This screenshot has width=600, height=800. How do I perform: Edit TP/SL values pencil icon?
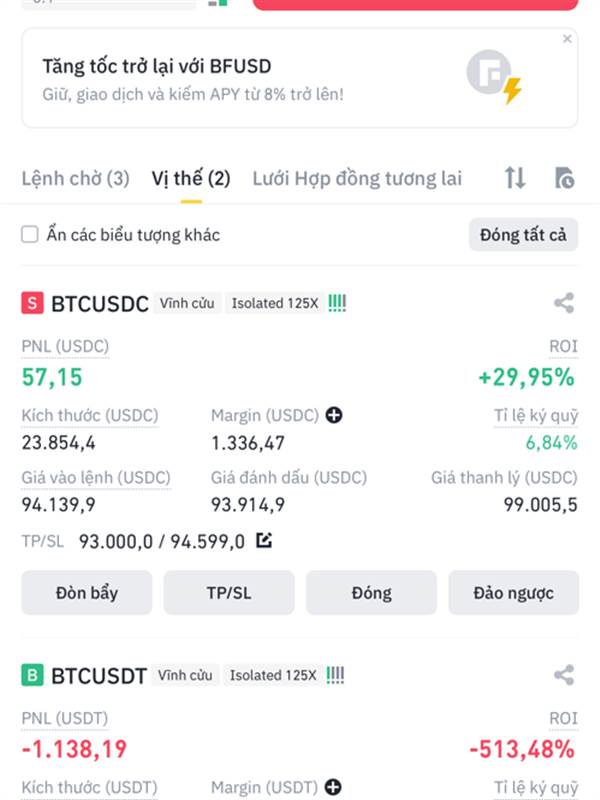coord(264,540)
